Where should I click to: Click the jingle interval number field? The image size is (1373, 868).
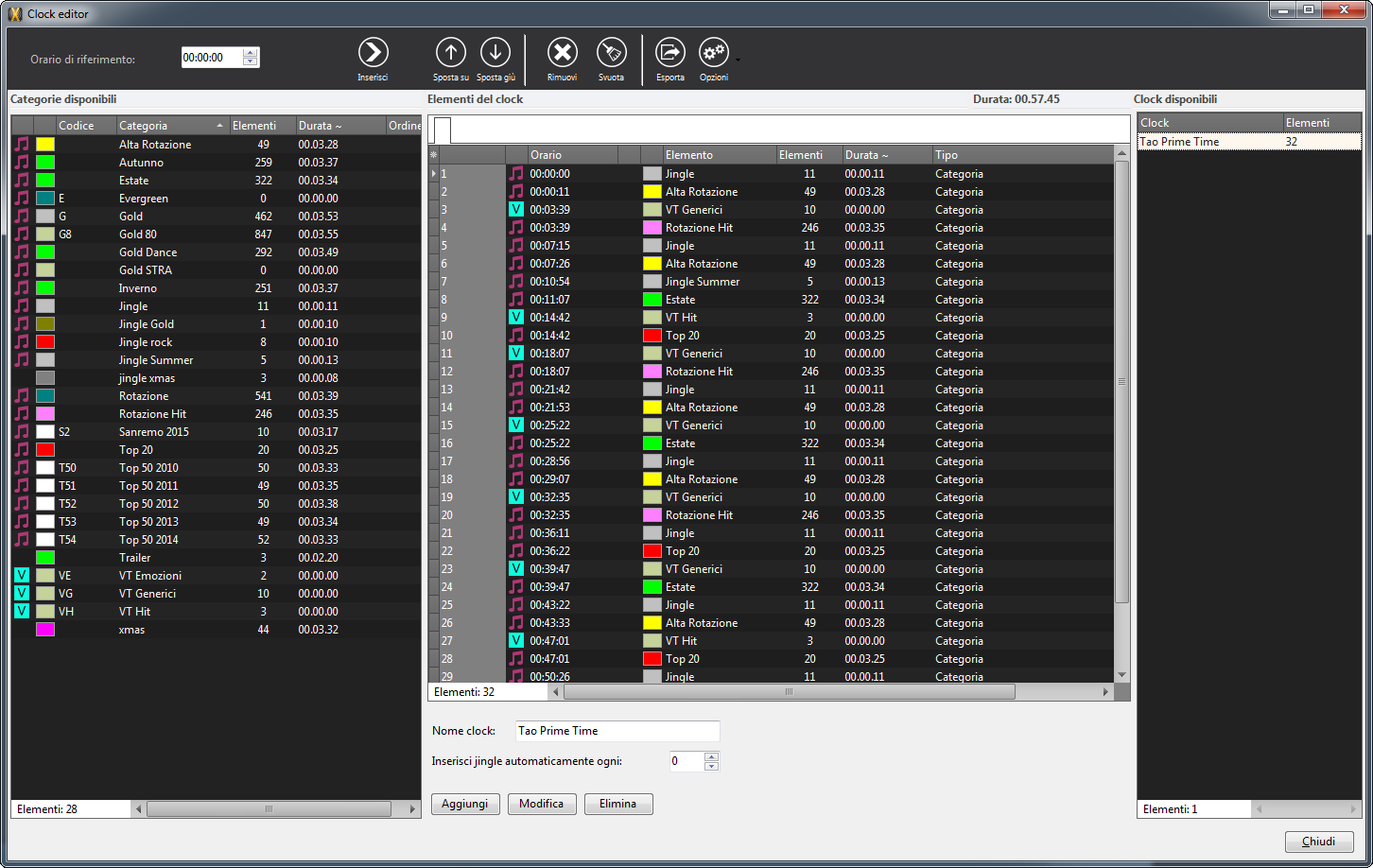click(x=687, y=761)
